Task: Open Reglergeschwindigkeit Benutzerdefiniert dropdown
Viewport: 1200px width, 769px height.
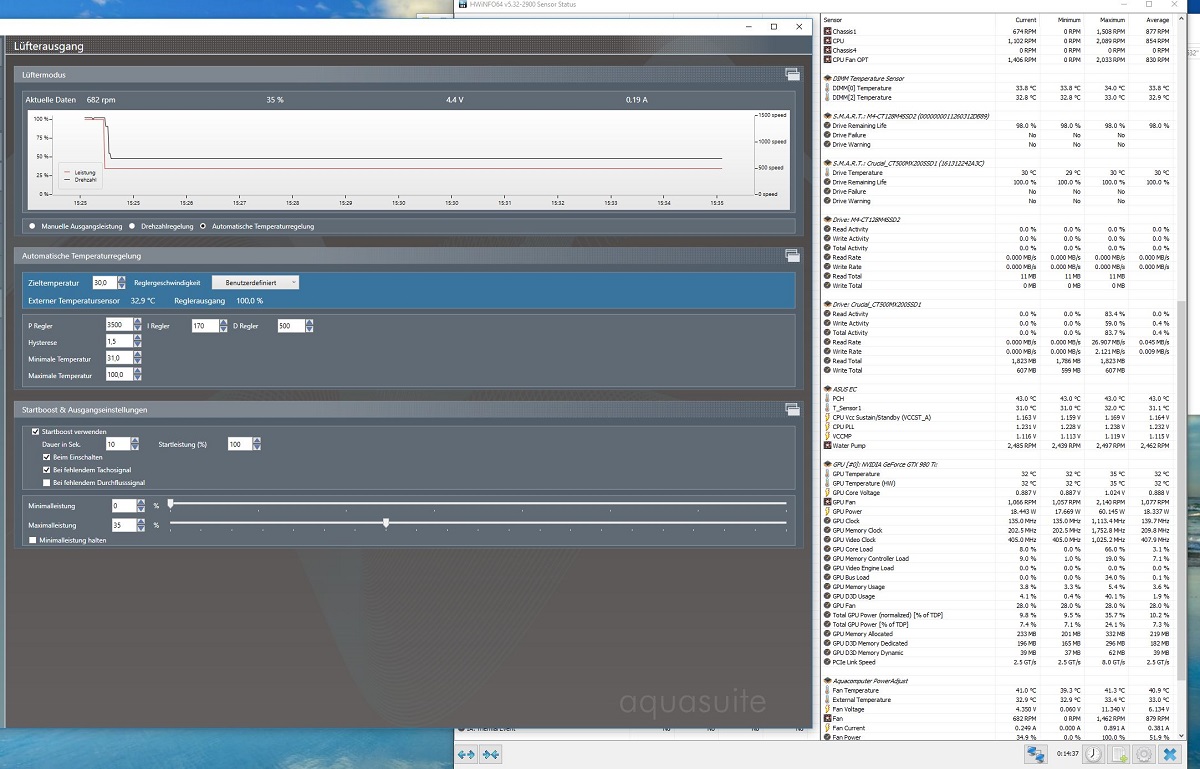Action: [256, 283]
